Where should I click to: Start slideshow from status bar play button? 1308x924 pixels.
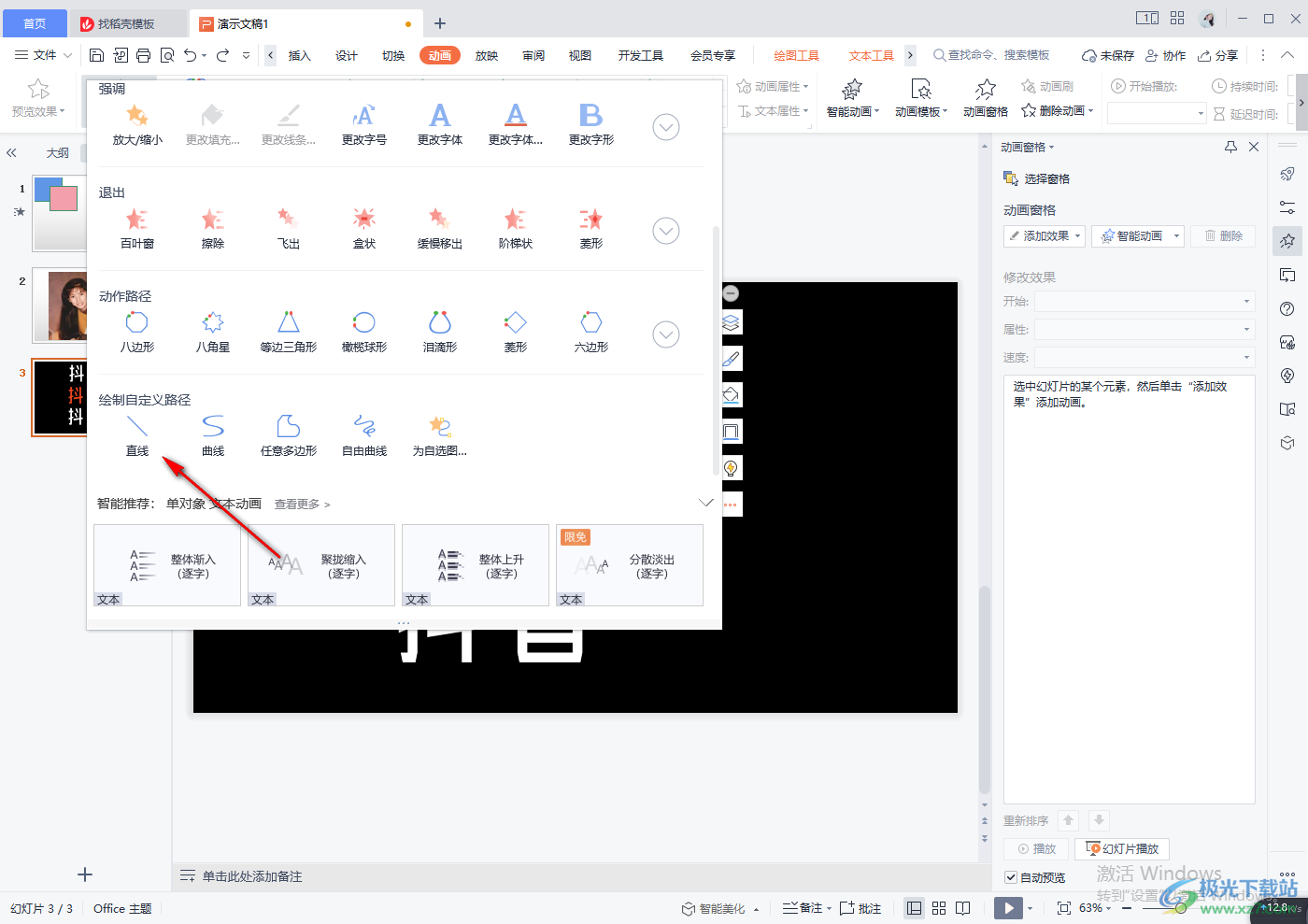tap(1008, 908)
